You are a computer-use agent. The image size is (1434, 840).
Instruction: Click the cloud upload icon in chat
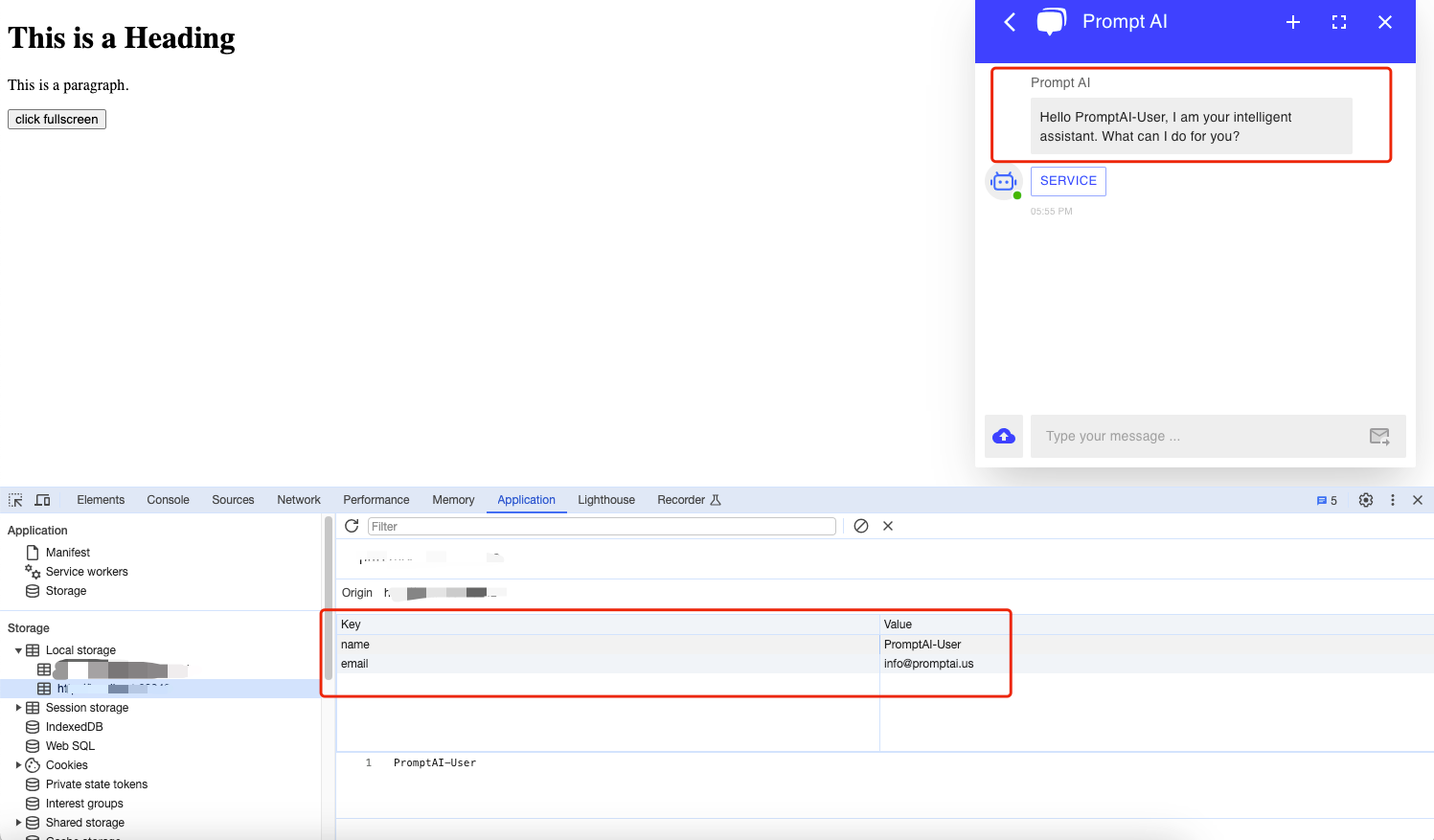(x=1004, y=436)
